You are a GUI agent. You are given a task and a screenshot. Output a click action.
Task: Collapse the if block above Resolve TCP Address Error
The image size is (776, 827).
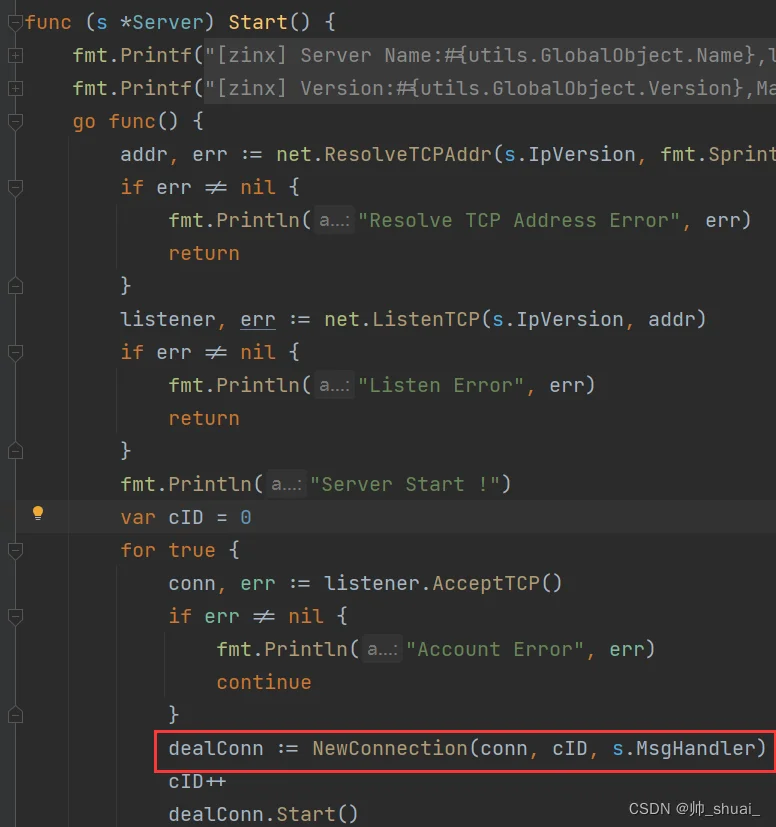click(x=15, y=188)
